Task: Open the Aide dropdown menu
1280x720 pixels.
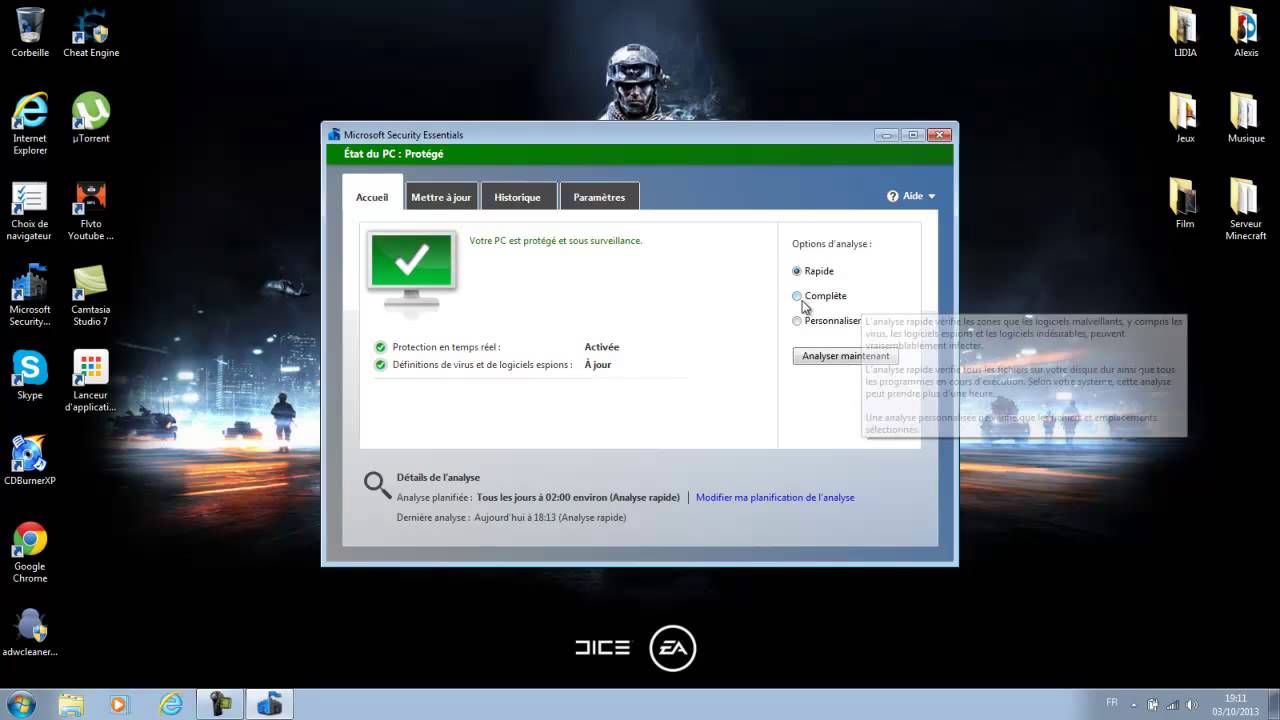Action: 911,196
